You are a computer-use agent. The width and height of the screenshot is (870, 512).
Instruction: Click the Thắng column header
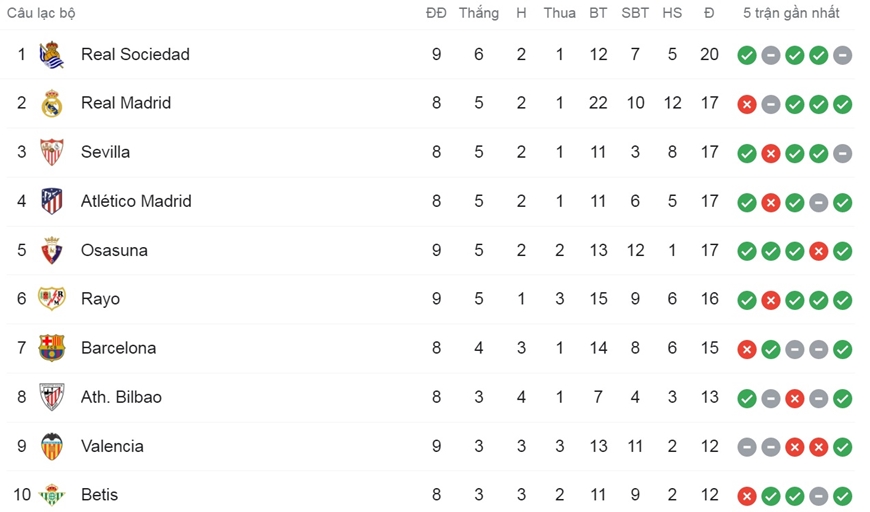pos(478,13)
